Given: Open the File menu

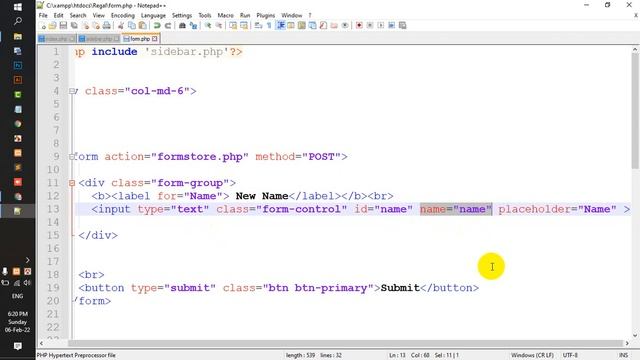Looking at the screenshot, I should click(x=43, y=16).
